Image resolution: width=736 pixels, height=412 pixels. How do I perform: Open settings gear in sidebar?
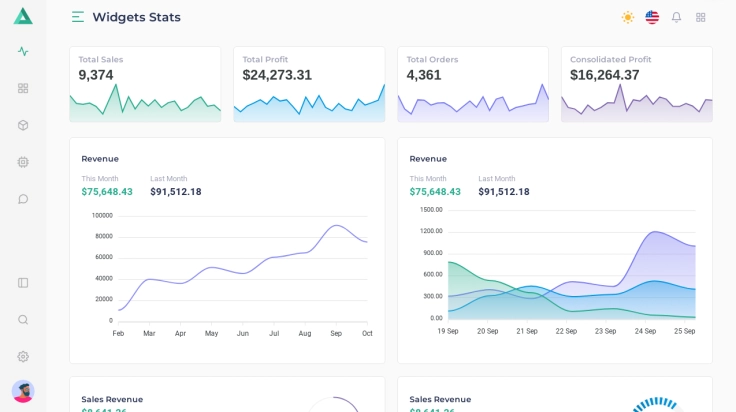point(23,356)
